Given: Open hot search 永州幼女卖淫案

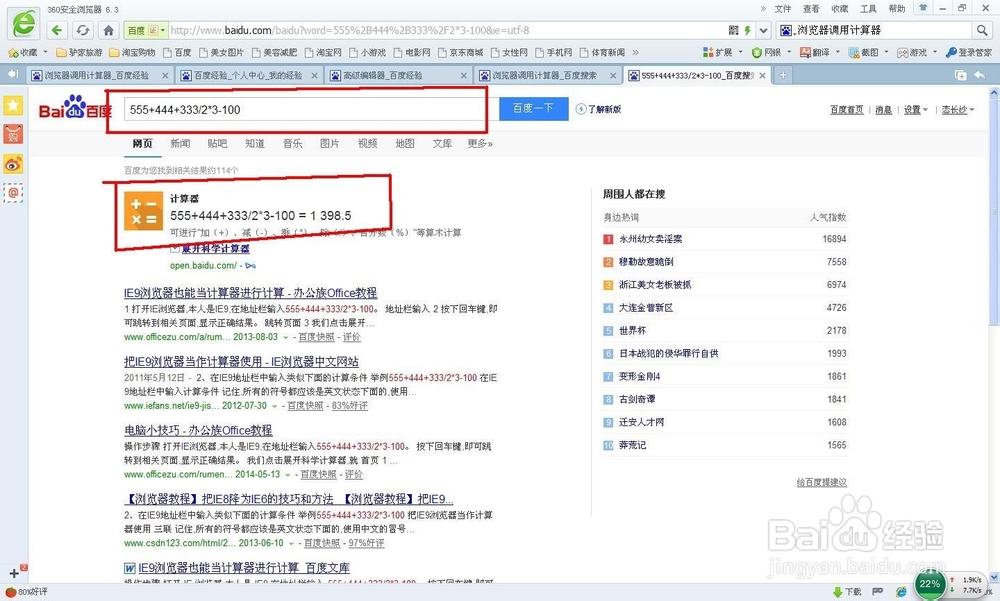Looking at the screenshot, I should (x=651, y=239).
